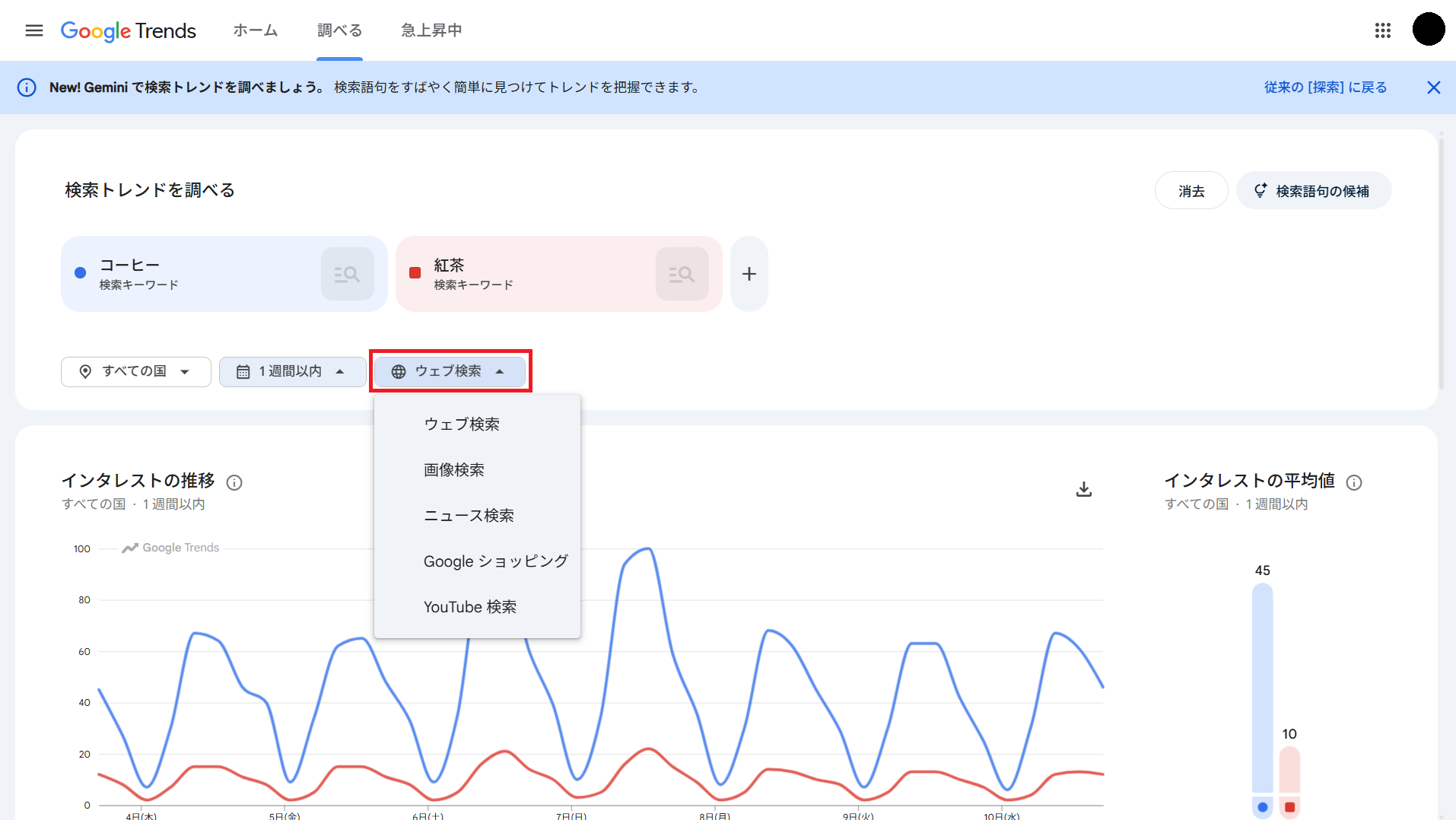Click the blue average bar labeled 45

(1262, 688)
